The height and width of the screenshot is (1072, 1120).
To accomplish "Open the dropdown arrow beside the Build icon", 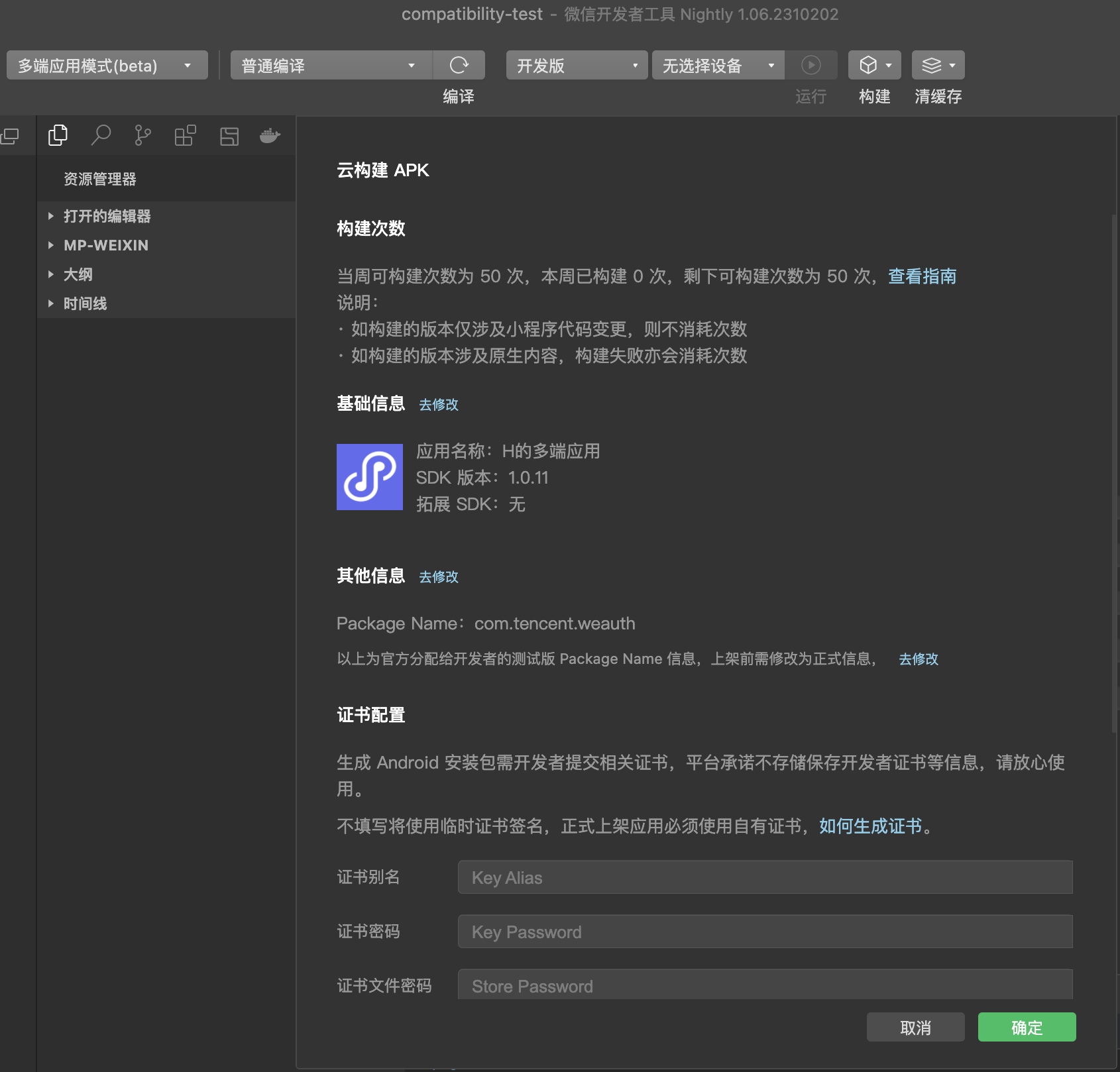I will coord(889,66).
